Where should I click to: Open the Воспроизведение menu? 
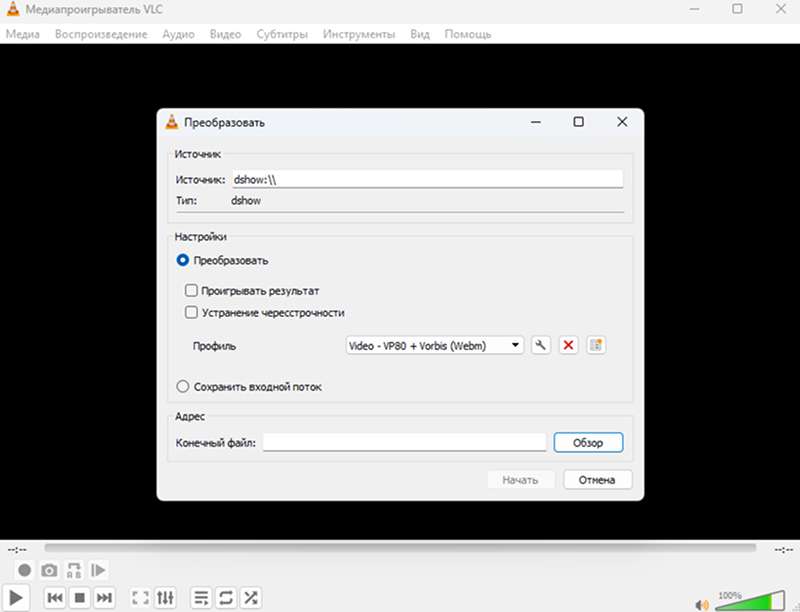[x=101, y=34]
